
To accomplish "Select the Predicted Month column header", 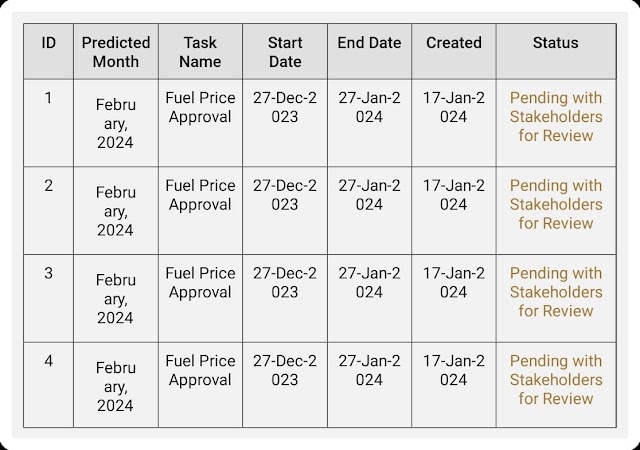I will (116, 52).
